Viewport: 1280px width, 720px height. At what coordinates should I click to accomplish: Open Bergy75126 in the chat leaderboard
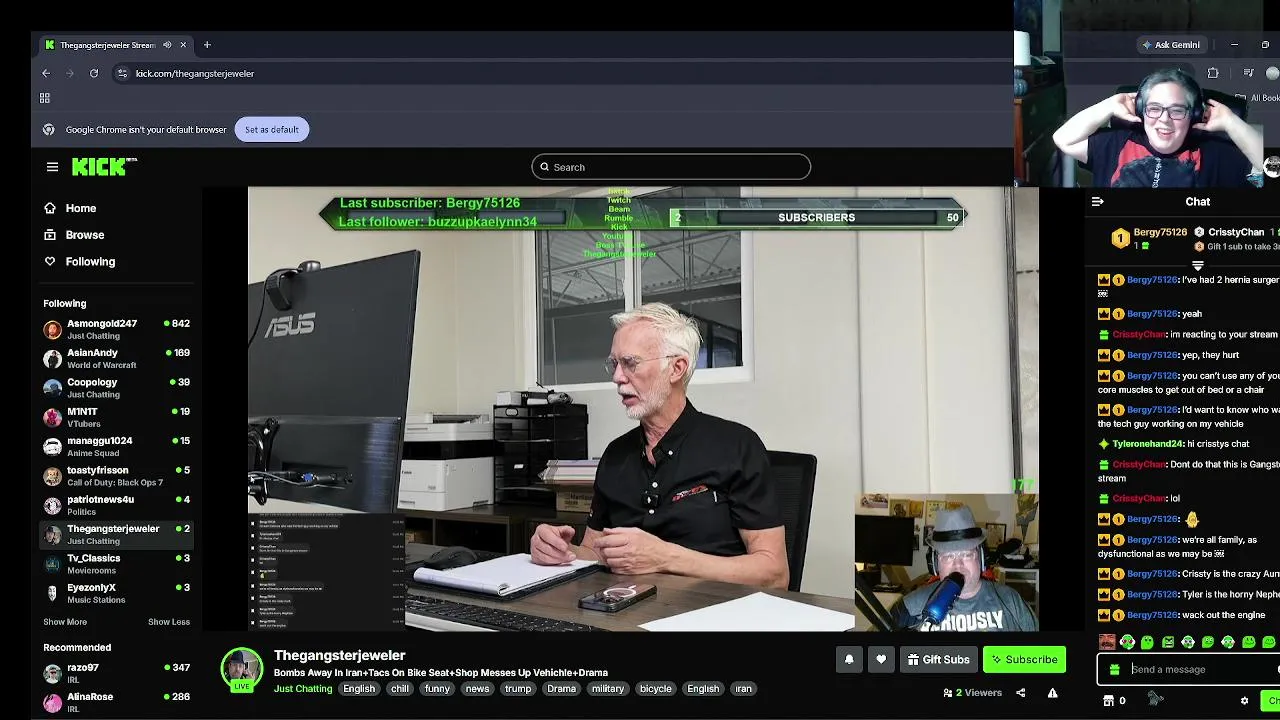(1160, 233)
